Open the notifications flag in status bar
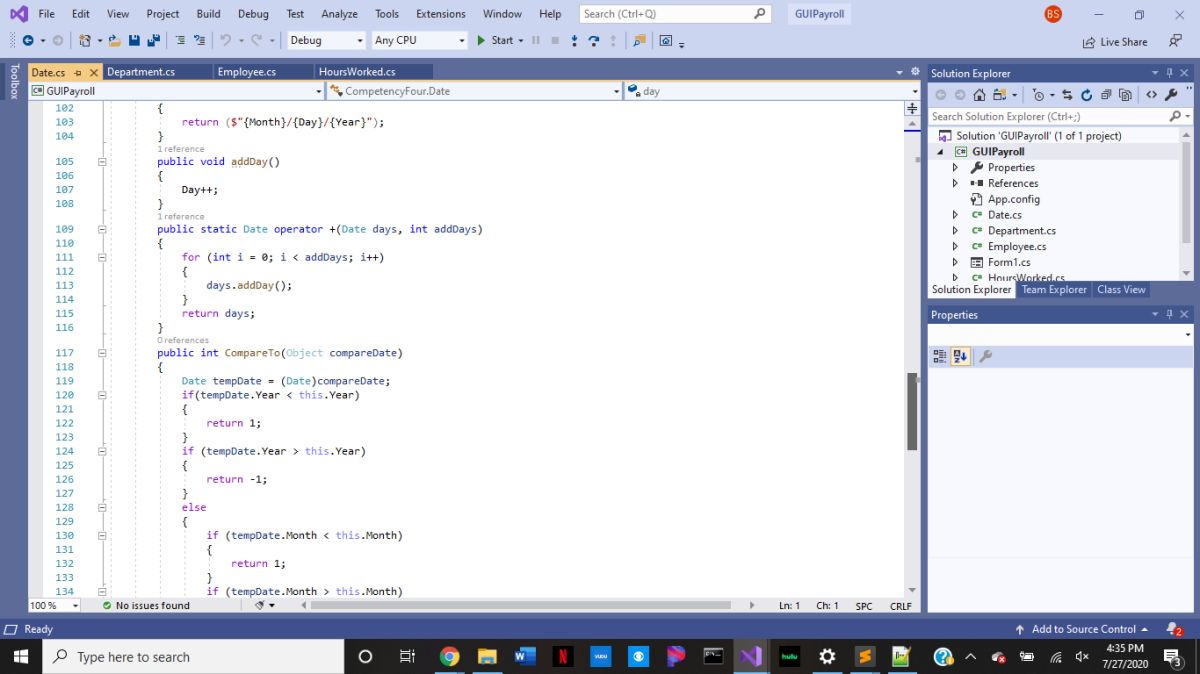The image size is (1200, 674). coord(1174,629)
